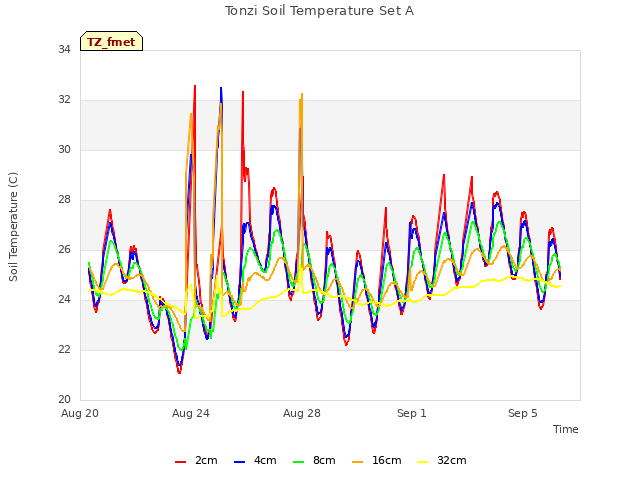The width and height of the screenshot is (640, 480).
Task: Select the chart title Tonzi Soil Temperature Set A
Action: coord(319,11)
